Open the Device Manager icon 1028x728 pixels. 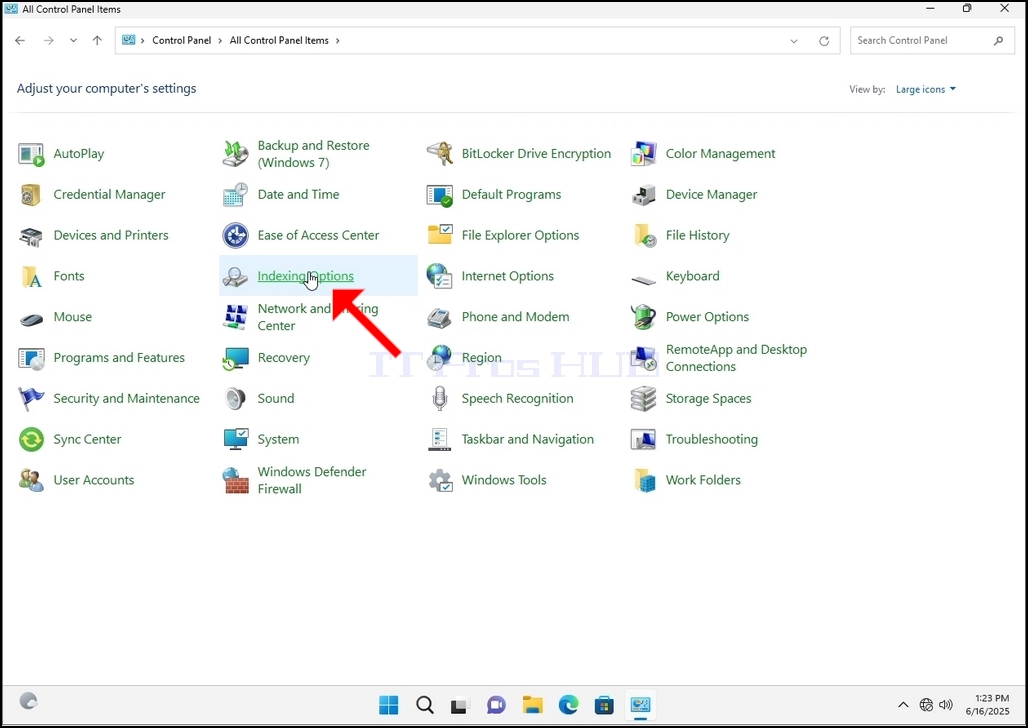coord(644,195)
